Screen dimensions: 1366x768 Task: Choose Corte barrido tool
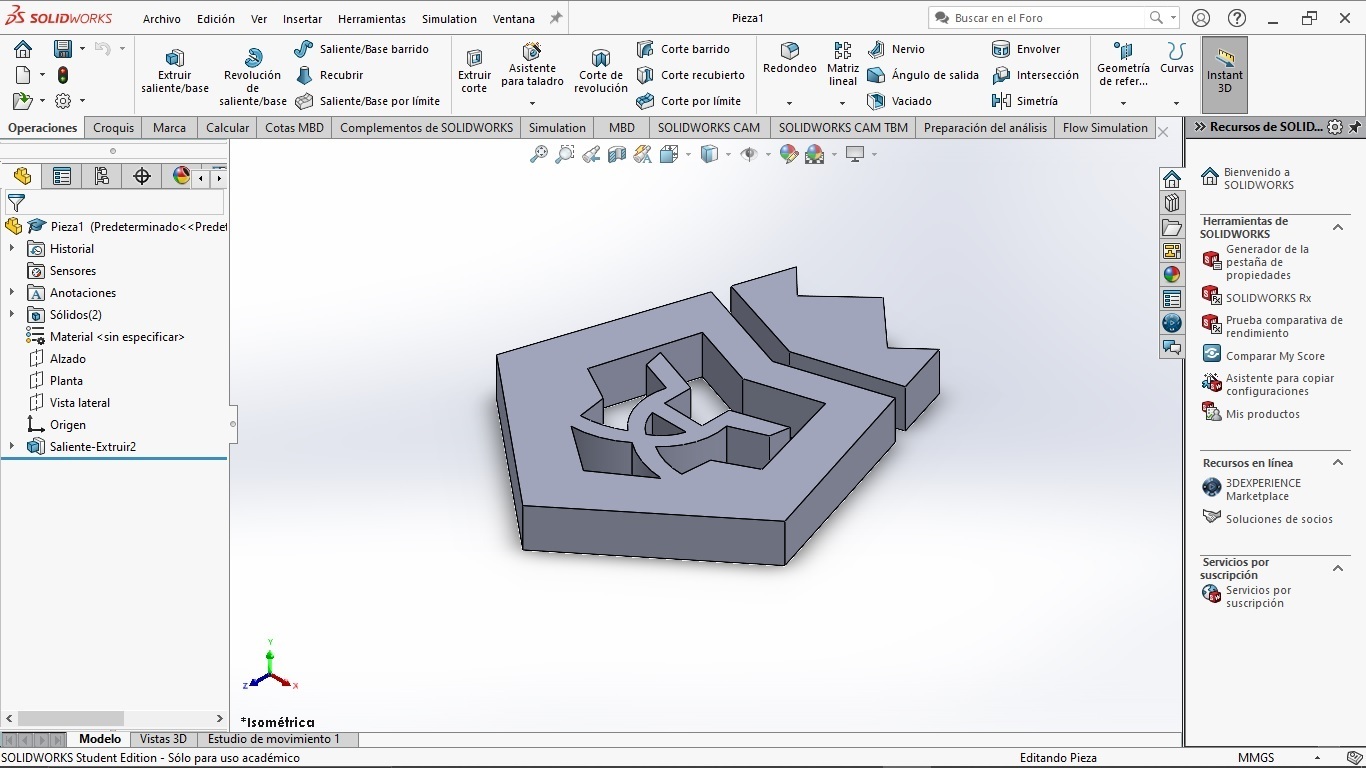click(683, 49)
